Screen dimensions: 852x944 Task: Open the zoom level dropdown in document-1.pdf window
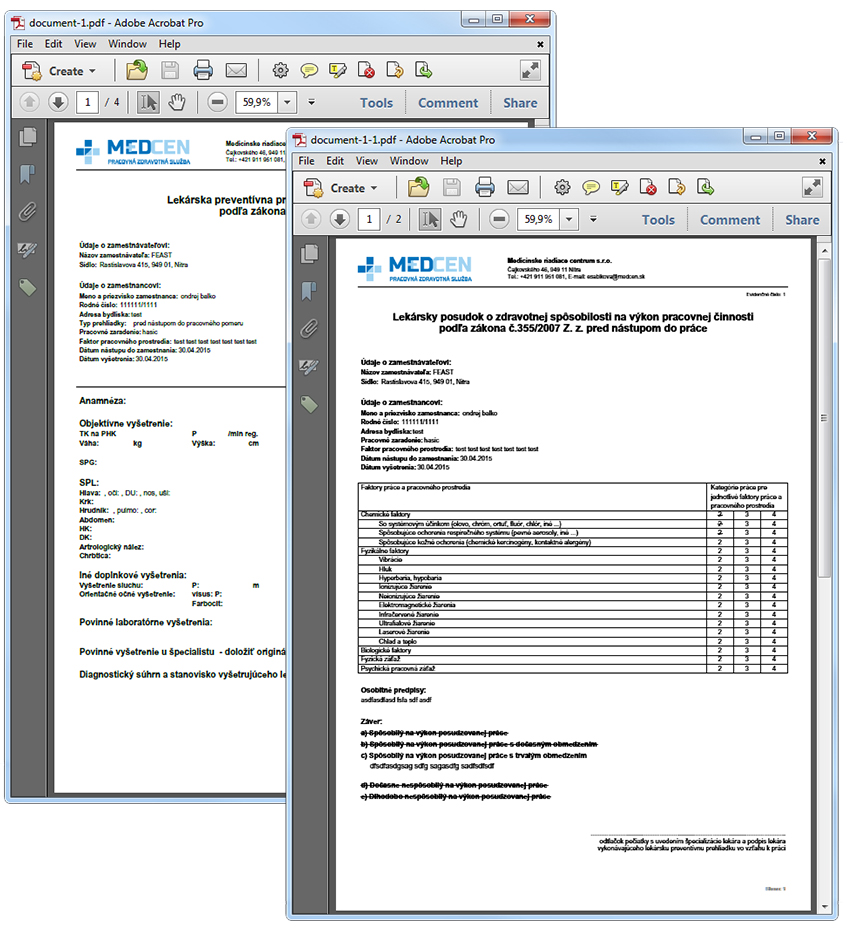click(x=287, y=102)
